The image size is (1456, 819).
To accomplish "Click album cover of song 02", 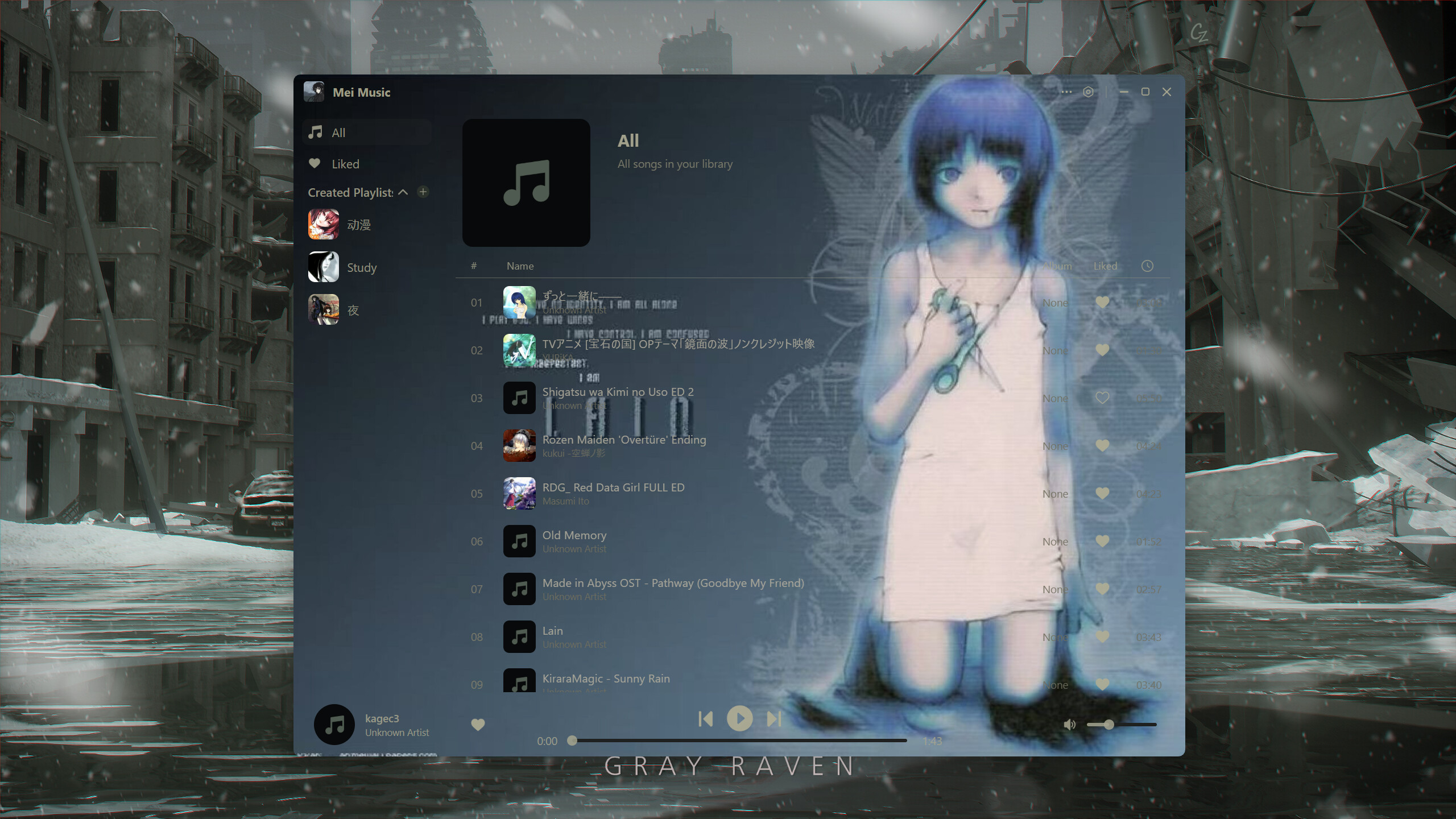I will (519, 350).
